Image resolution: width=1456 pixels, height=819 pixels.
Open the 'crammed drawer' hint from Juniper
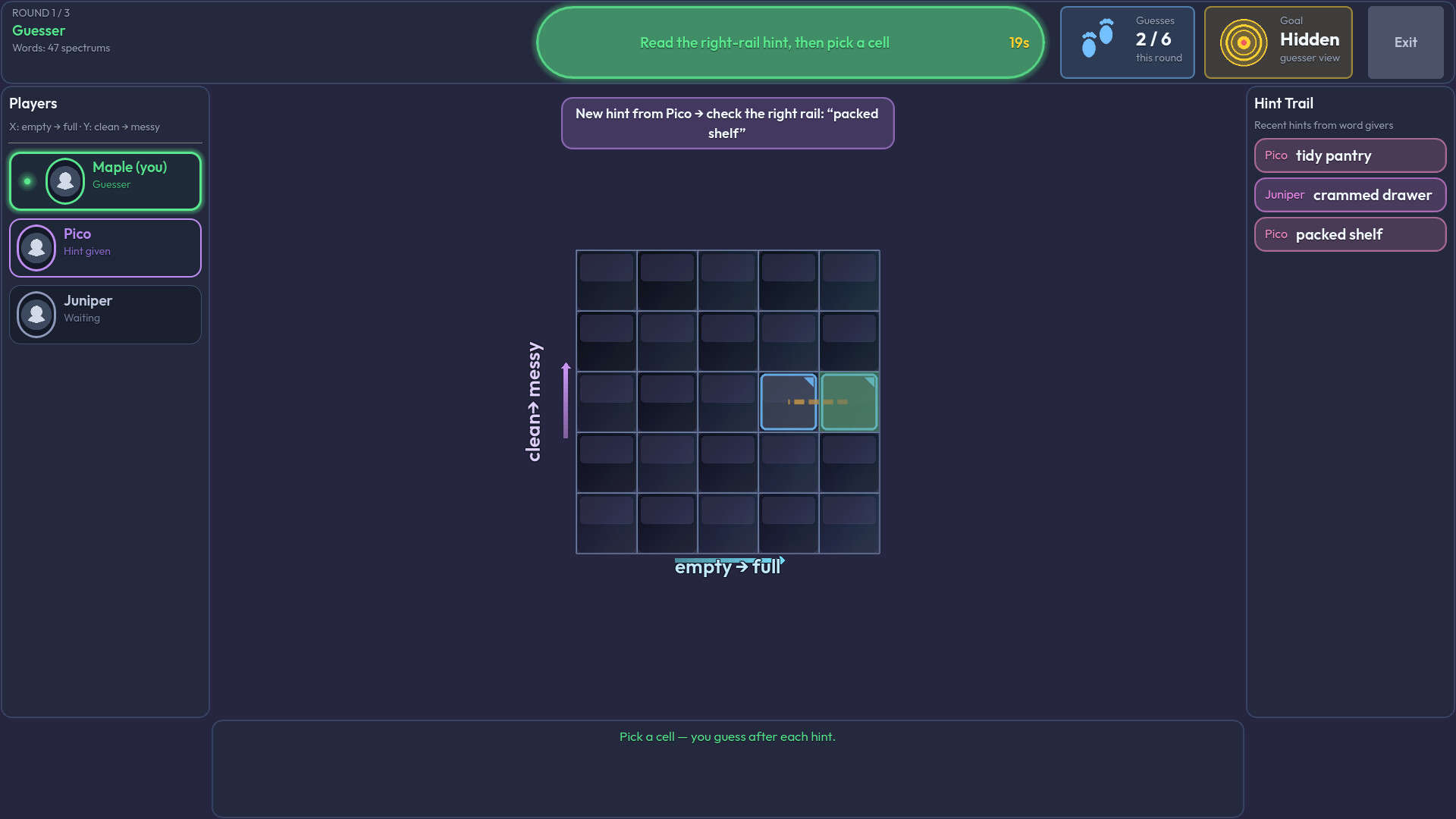coord(1350,195)
